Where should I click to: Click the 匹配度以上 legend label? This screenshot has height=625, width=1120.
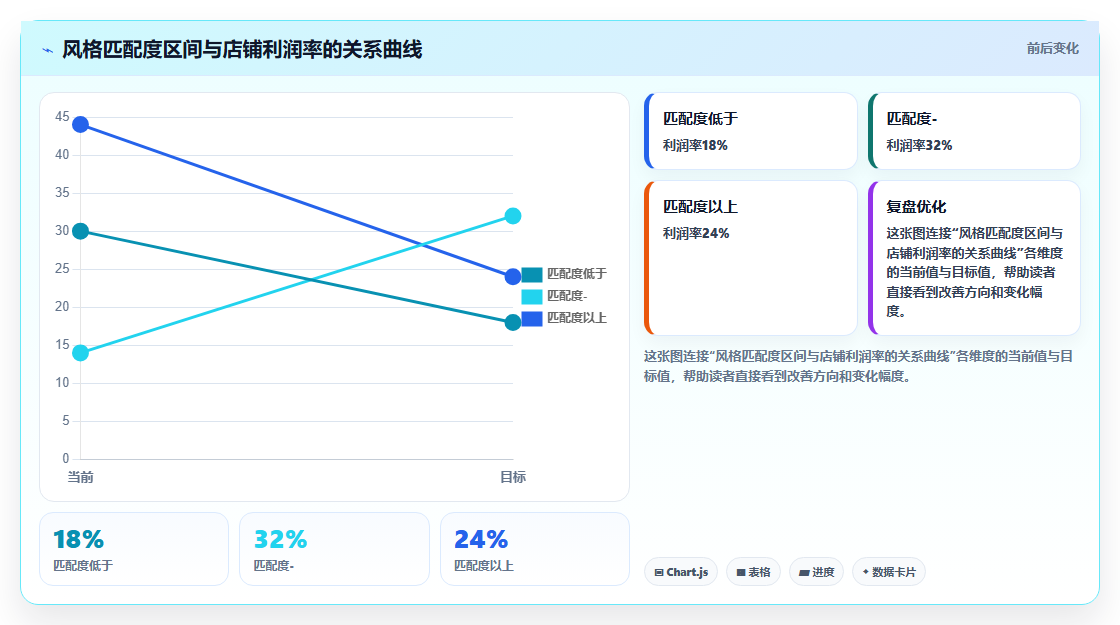point(576,319)
